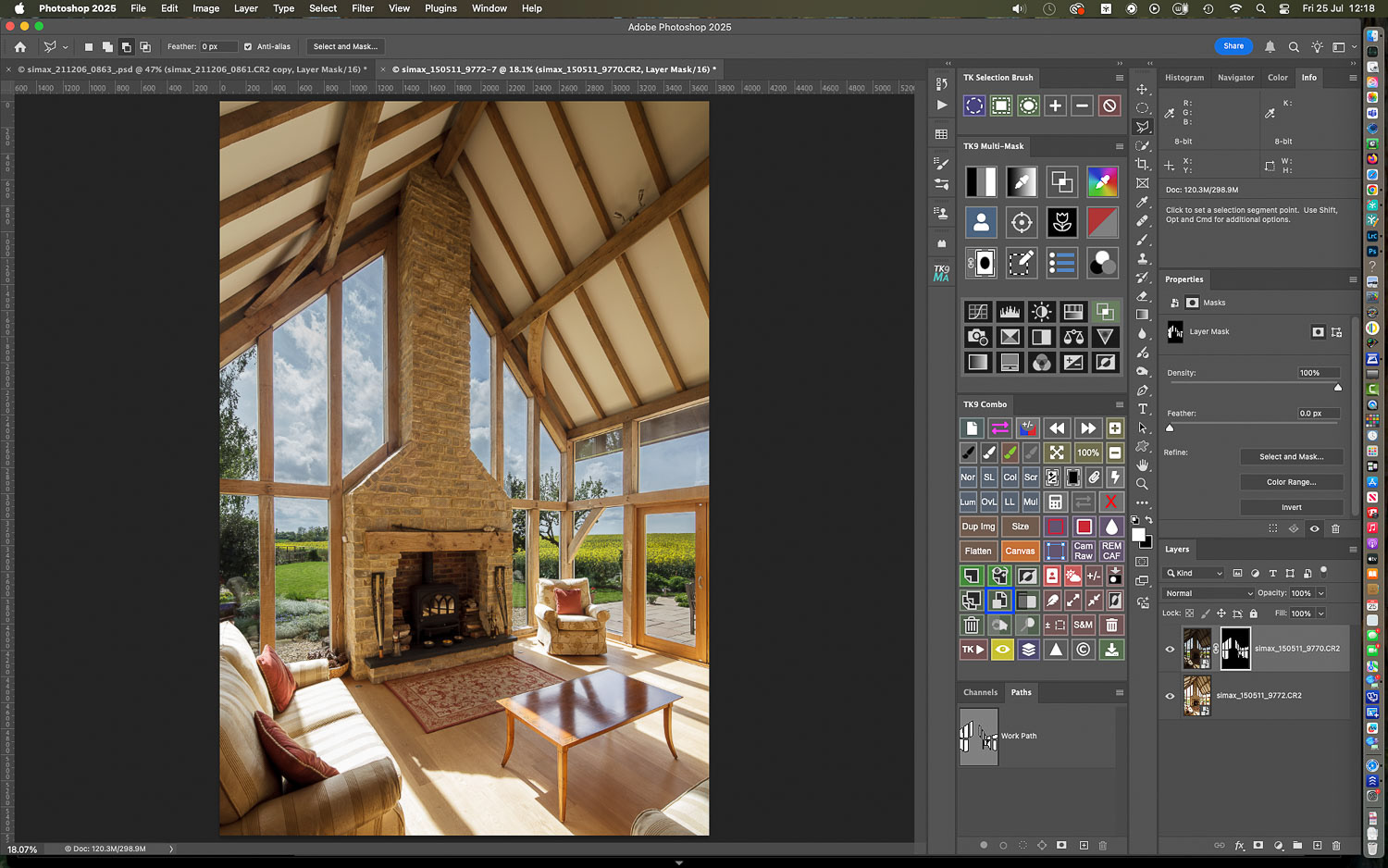Click the flower icon in TK9 Multi-Mask
This screenshot has width=1388, height=868.
[x=1062, y=222]
